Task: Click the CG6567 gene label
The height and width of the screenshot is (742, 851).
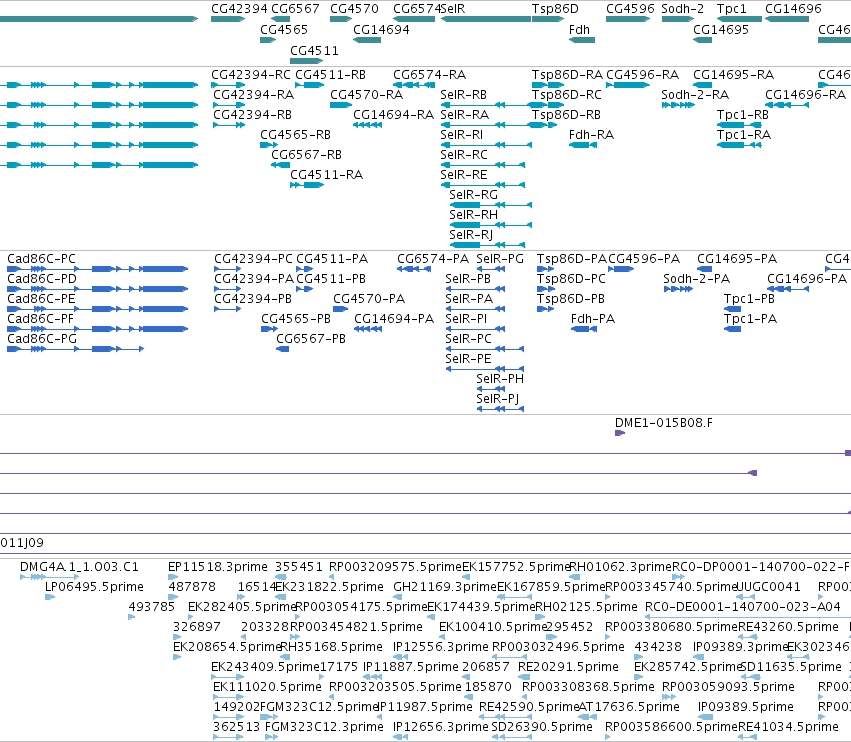Action: pyautogui.click(x=295, y=9)
